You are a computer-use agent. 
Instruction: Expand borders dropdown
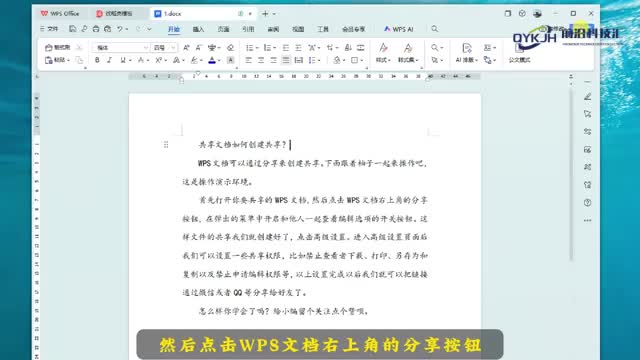[362, 61]
